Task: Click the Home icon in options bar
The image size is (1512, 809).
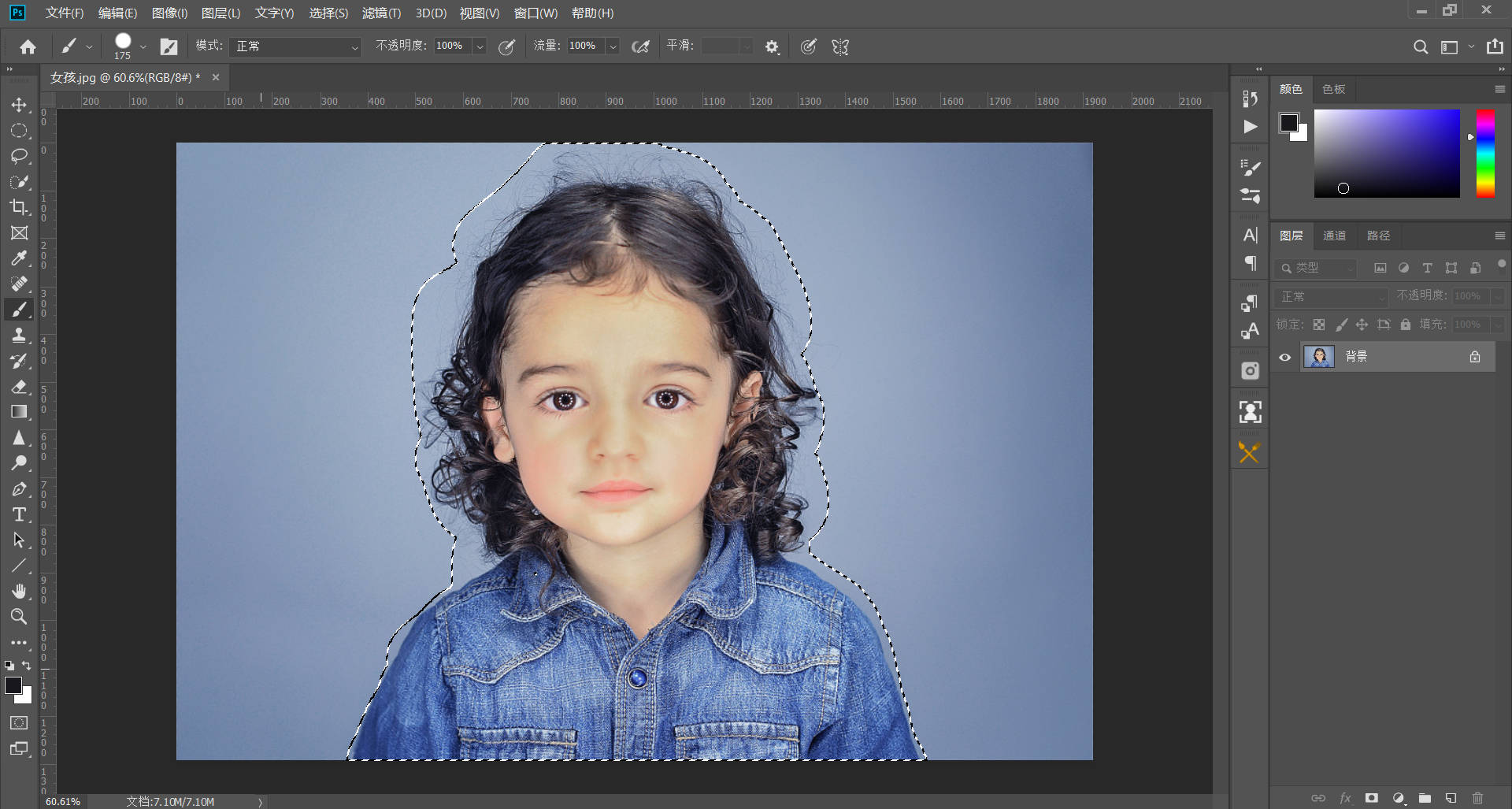Action: point(28,46)
